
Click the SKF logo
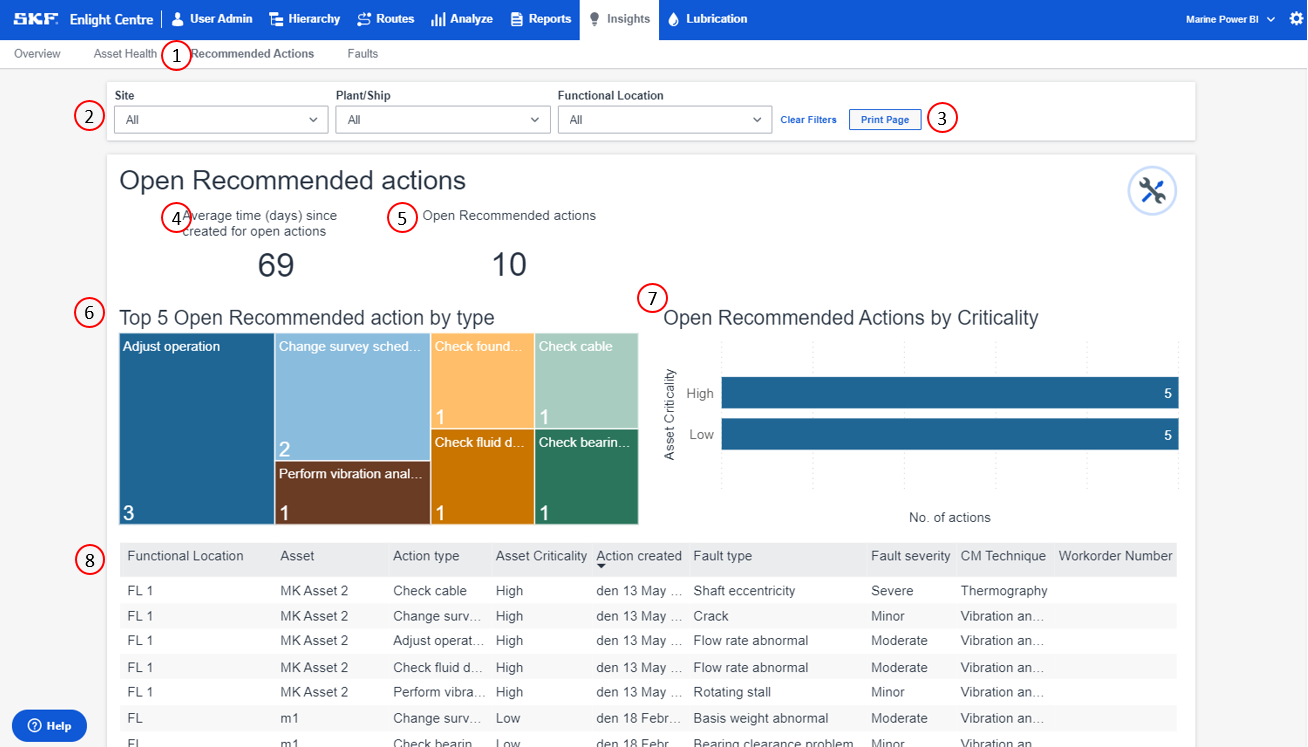(35, 17)
